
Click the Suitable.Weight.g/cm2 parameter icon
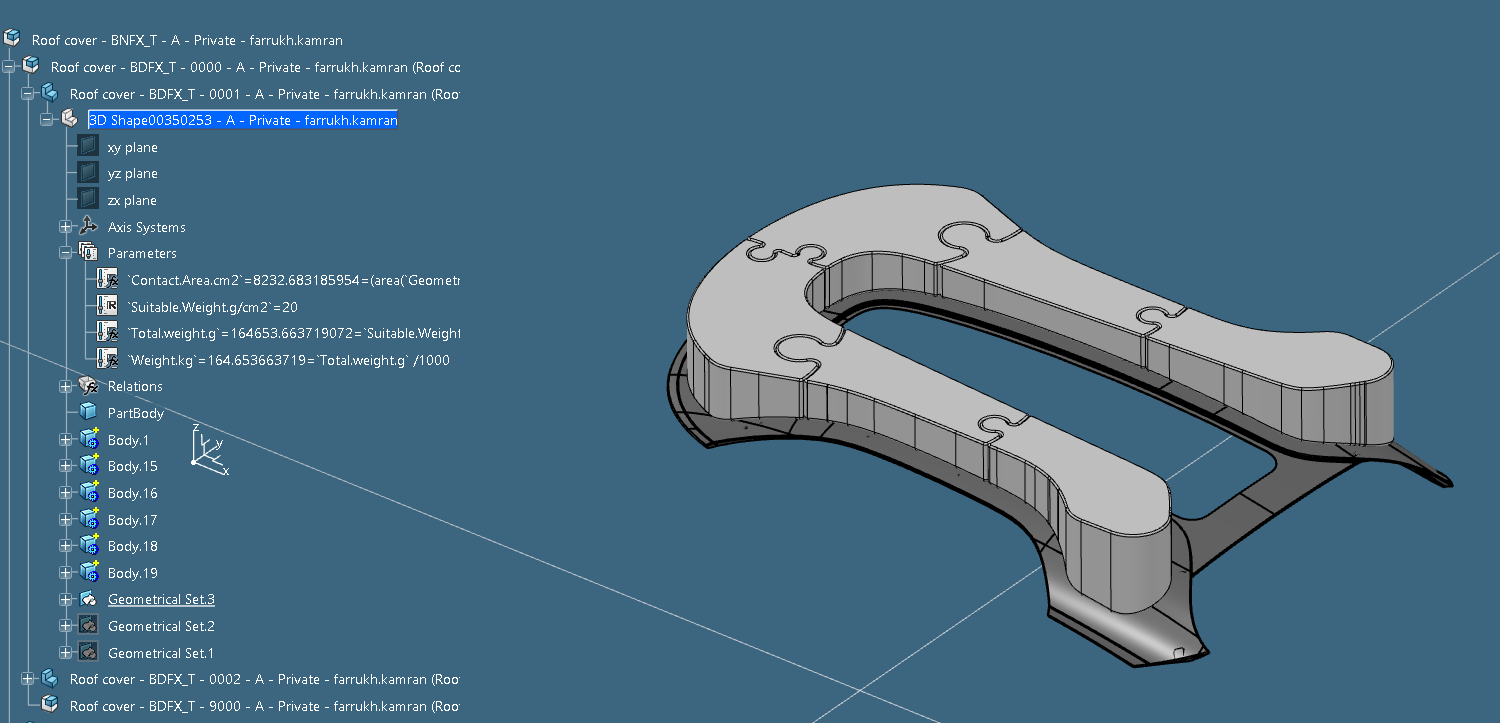[x=108, y=306]
